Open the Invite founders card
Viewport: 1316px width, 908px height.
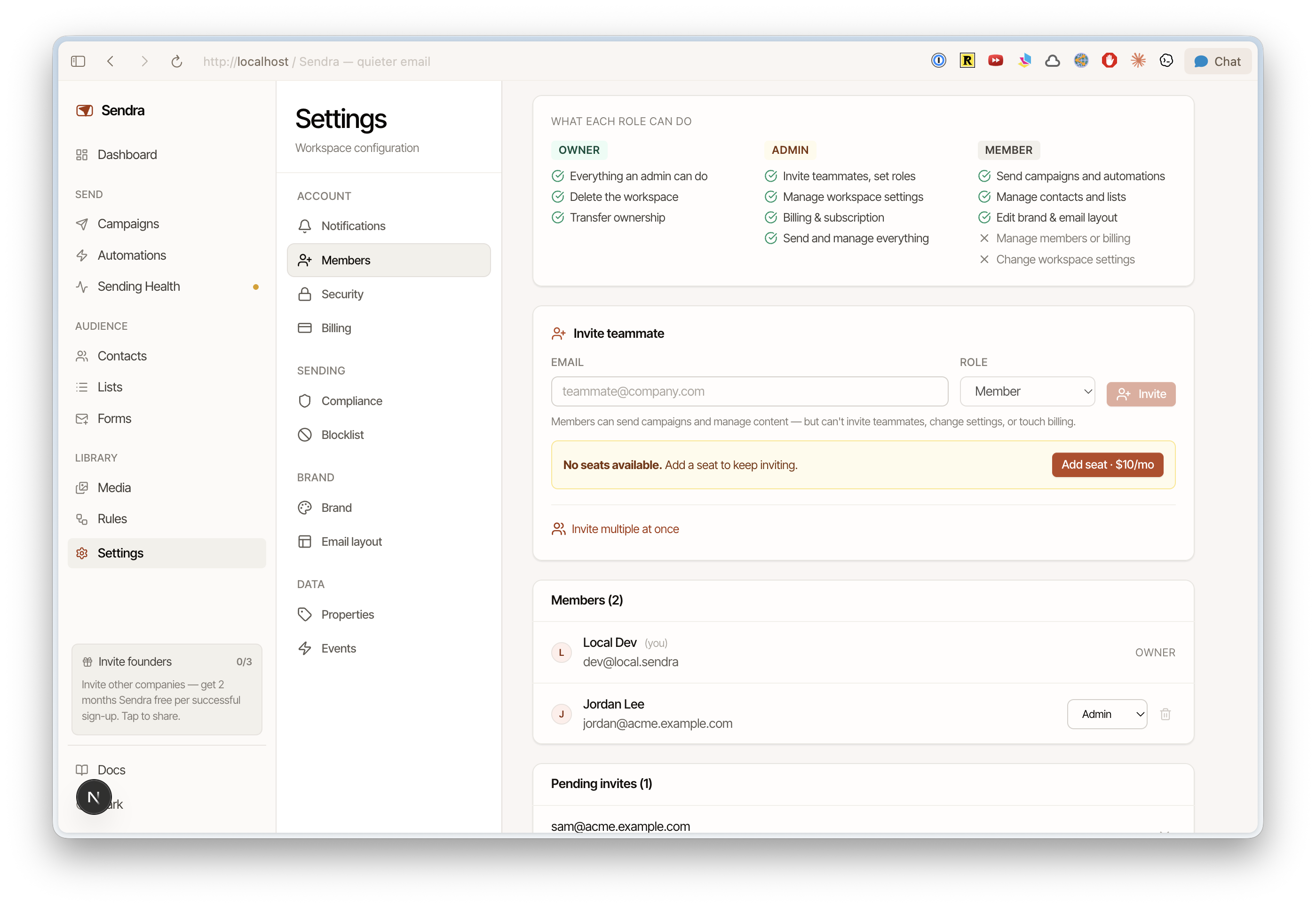[x=166, y=689]
